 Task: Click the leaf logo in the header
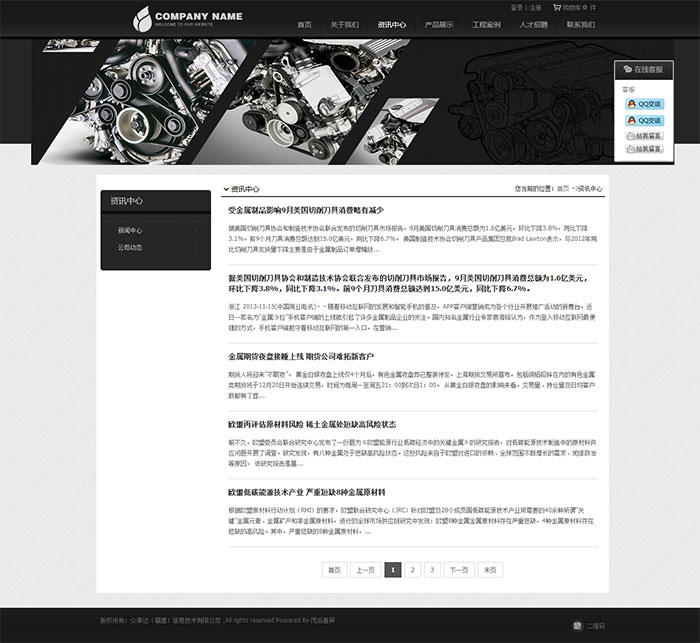pyautogui.click(x=142, y=19)
